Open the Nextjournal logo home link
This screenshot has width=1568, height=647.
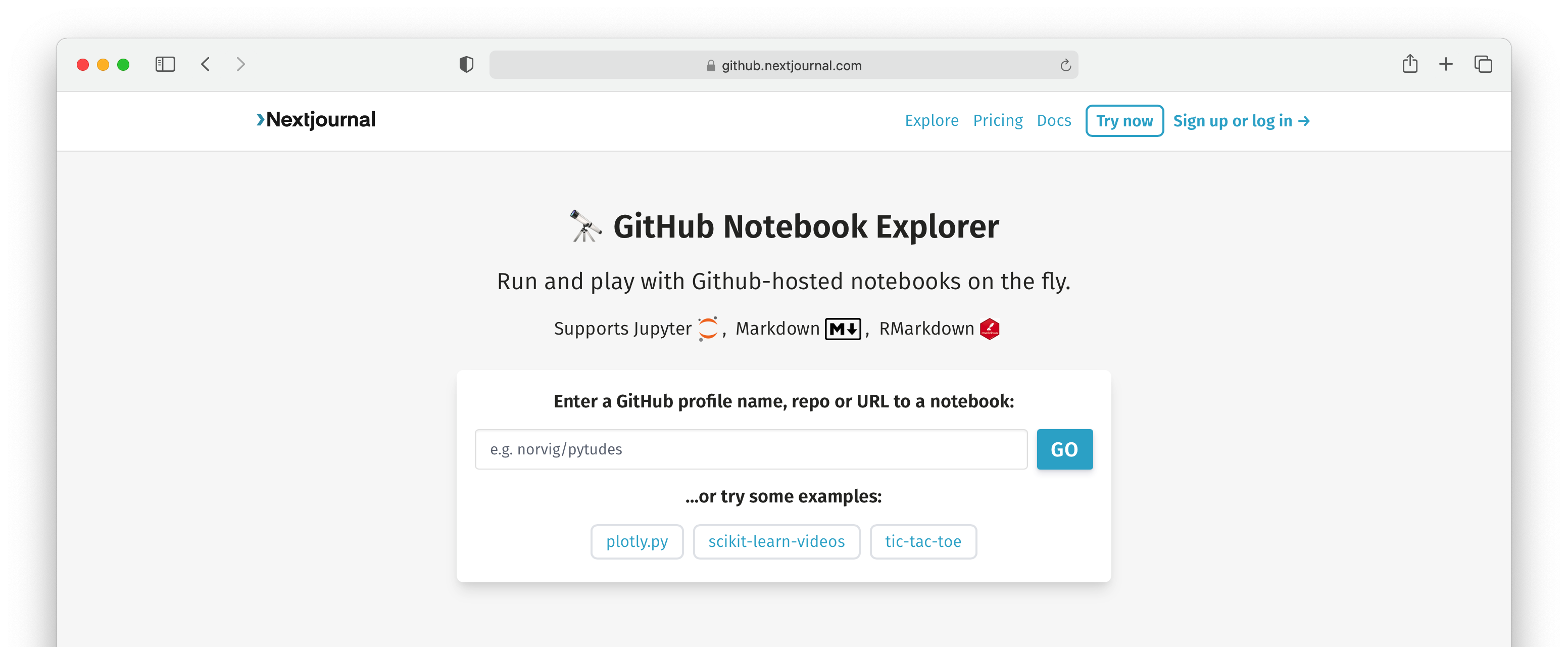pyautogui.click(x=316, y=120)
